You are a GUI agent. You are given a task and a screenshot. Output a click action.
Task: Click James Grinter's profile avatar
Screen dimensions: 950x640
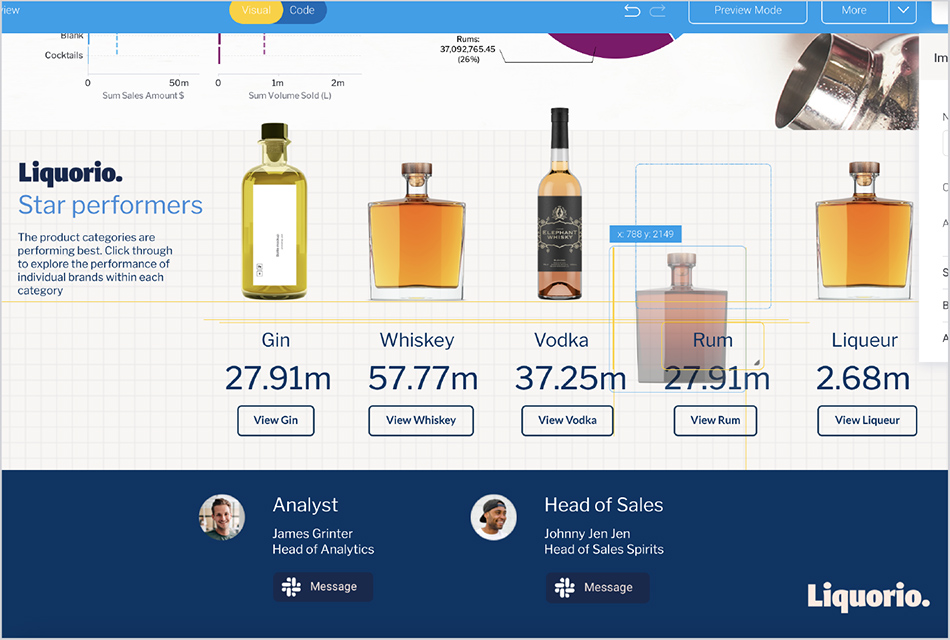[x=221, y=518]
